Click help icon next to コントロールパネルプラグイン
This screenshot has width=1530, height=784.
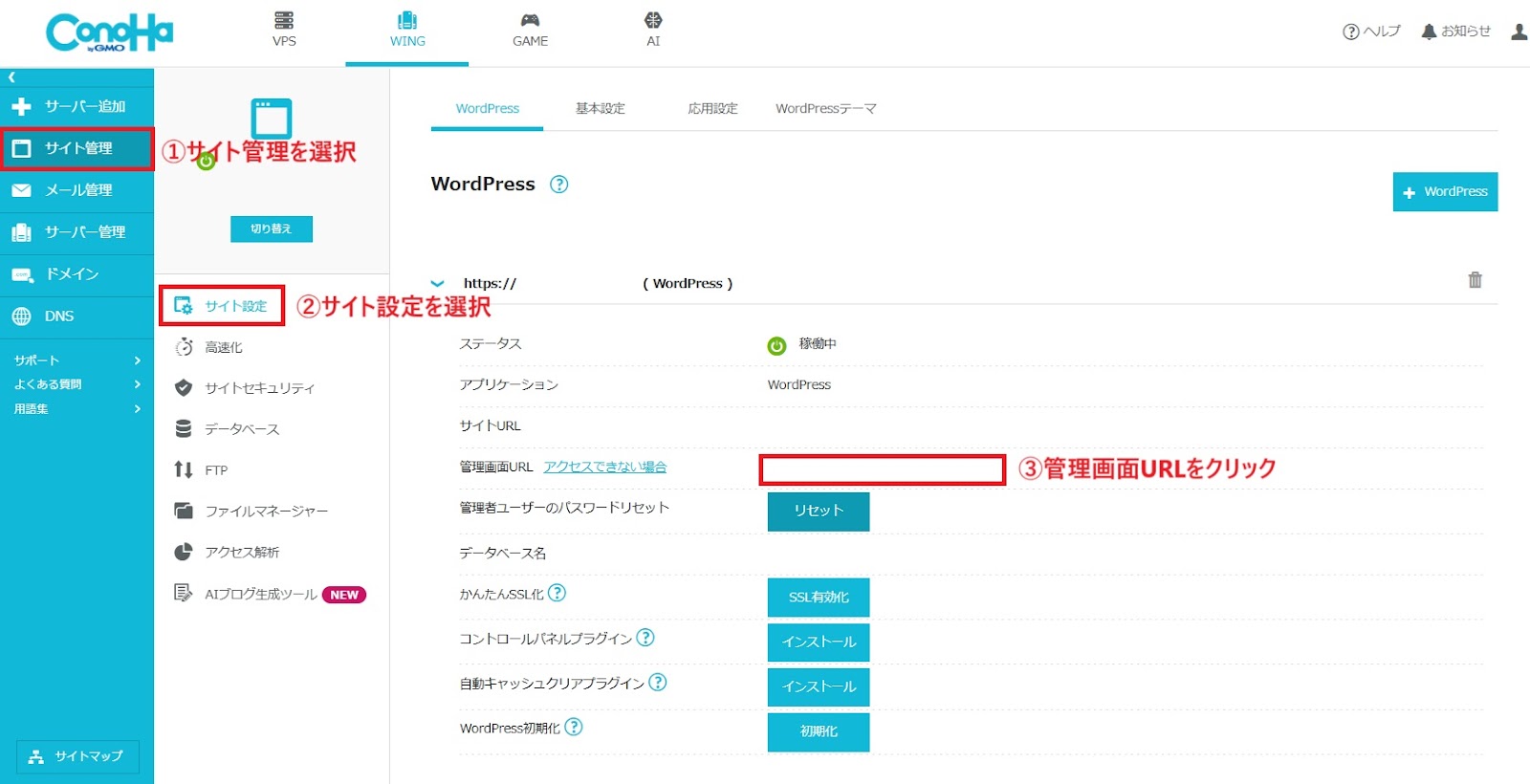pos(645,637)
